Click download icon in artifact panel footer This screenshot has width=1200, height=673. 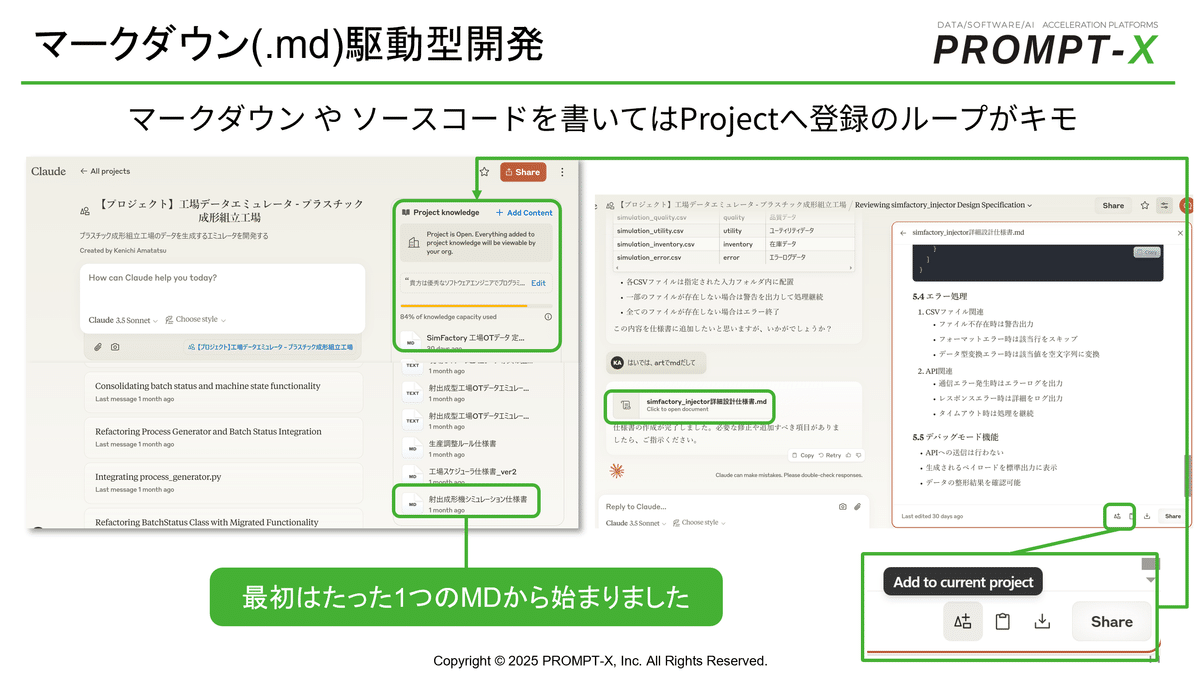[x=1147, y=516]
